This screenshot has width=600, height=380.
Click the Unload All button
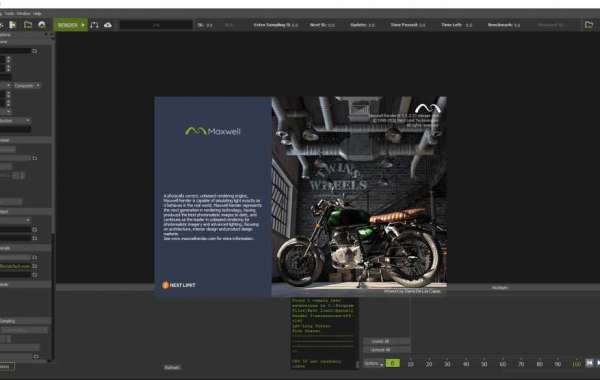385,349
